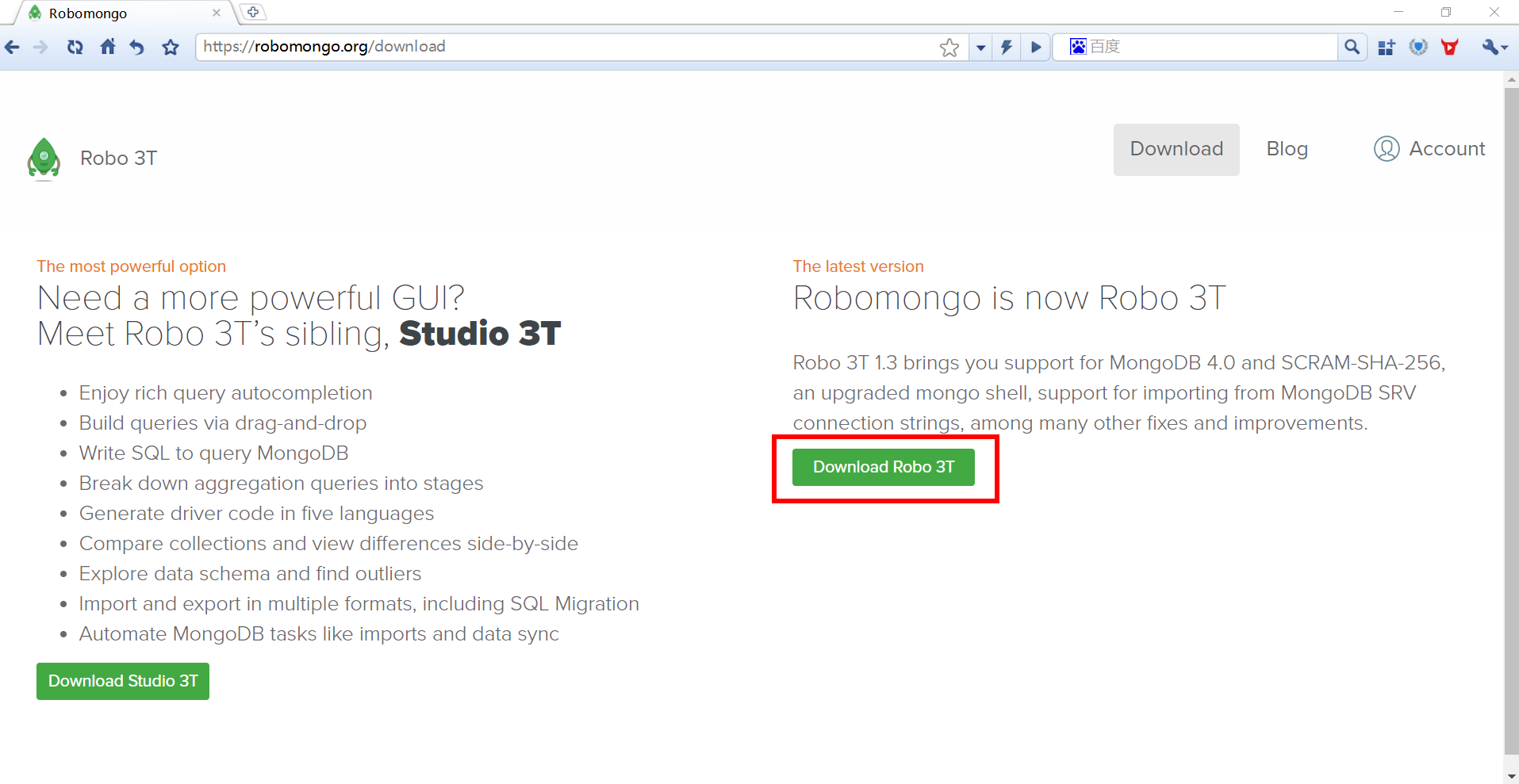Click 'Import and export in multiple formats' bullet

pos(359,604)
